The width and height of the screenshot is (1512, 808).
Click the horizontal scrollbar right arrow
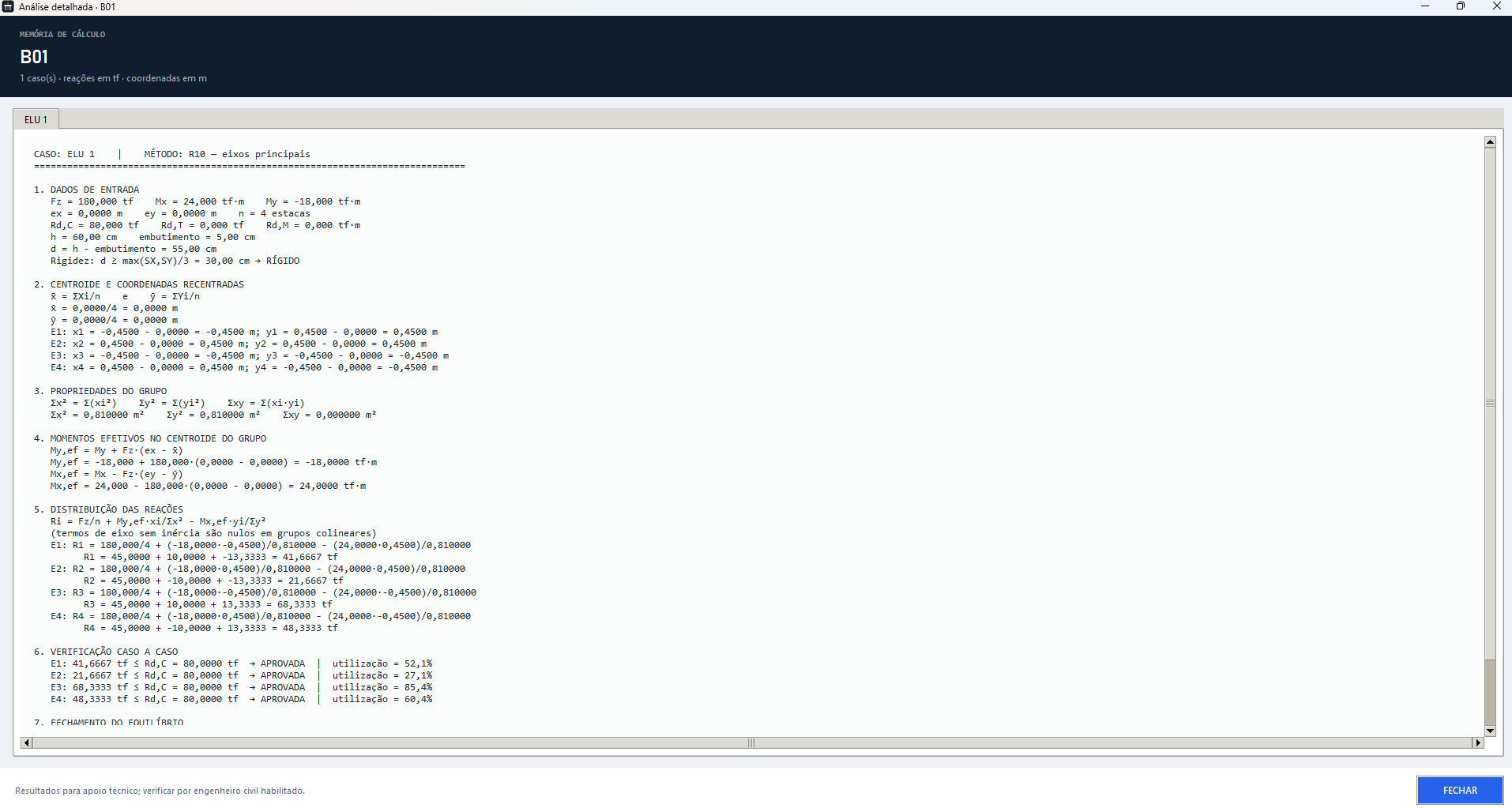[x=1478, y=742]
